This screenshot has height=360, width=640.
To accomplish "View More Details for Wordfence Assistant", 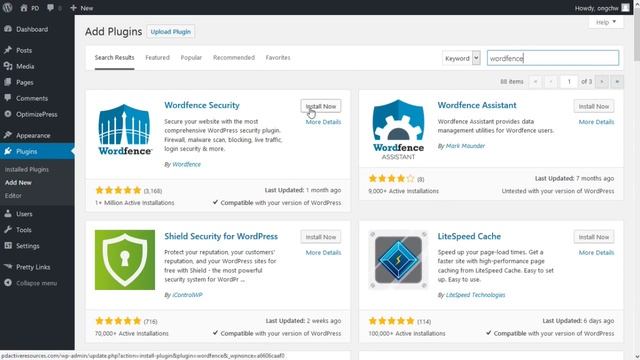I will tap(596, 122).
